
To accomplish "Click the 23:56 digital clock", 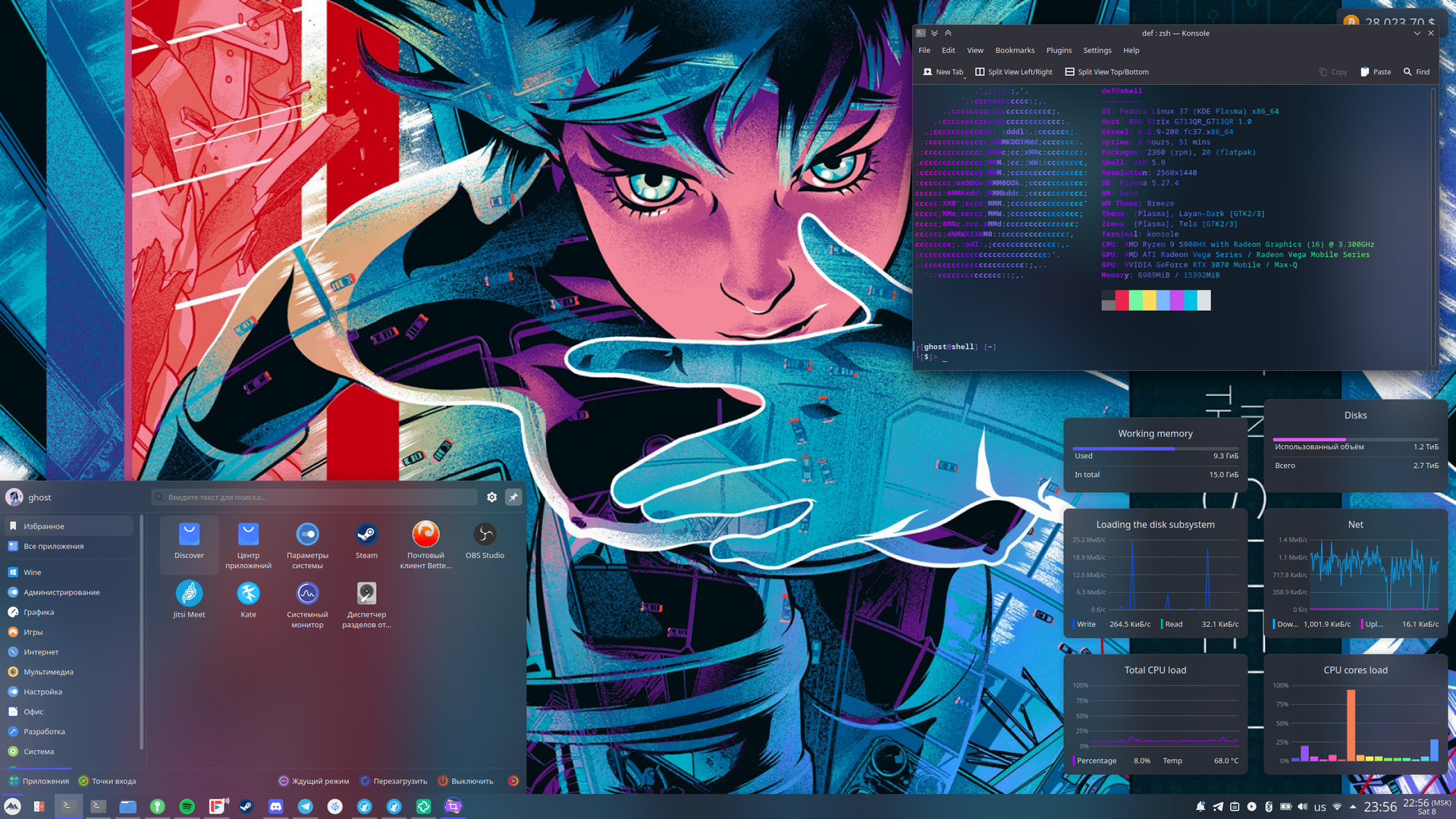I will click(x=1380, y=807).
